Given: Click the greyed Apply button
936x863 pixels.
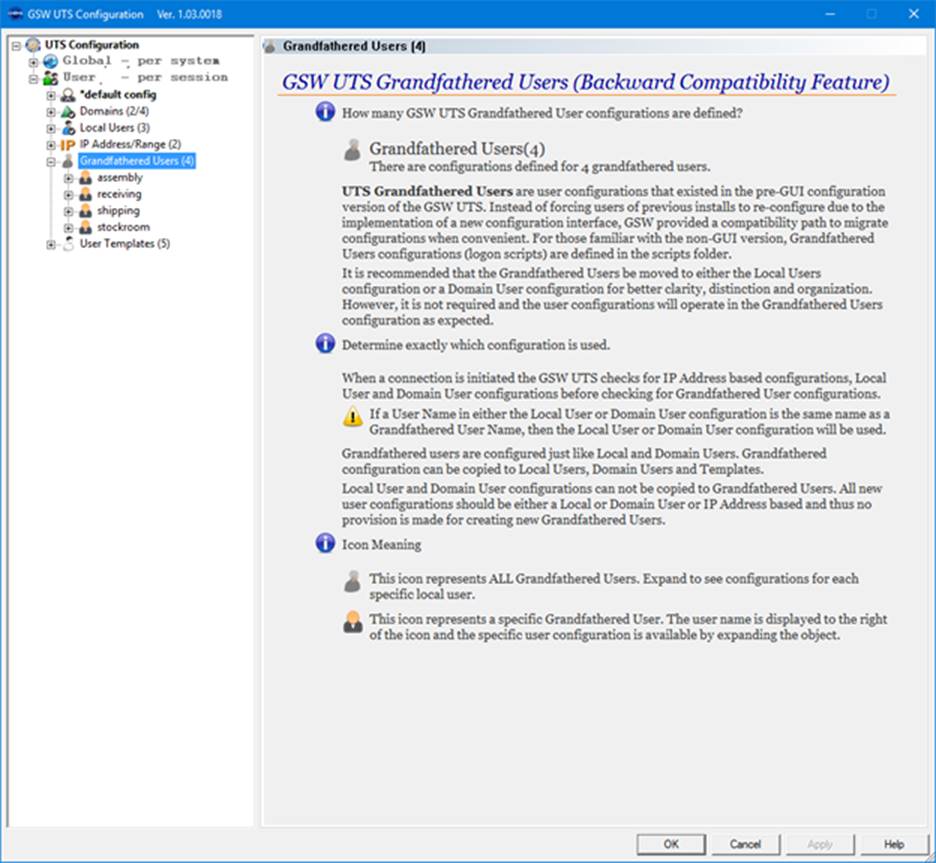Looking at the screenshot, I should coord(820,844).
